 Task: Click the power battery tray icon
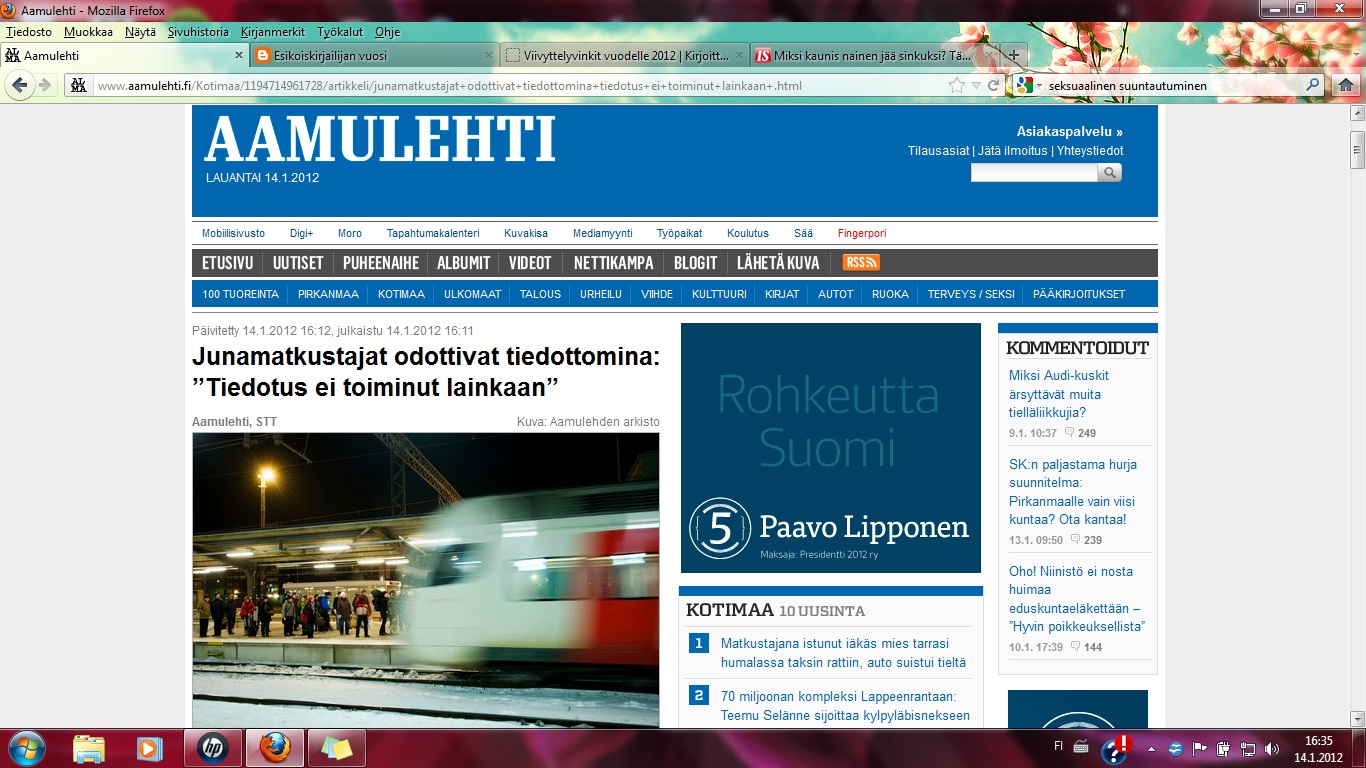tap(1224, 748)
